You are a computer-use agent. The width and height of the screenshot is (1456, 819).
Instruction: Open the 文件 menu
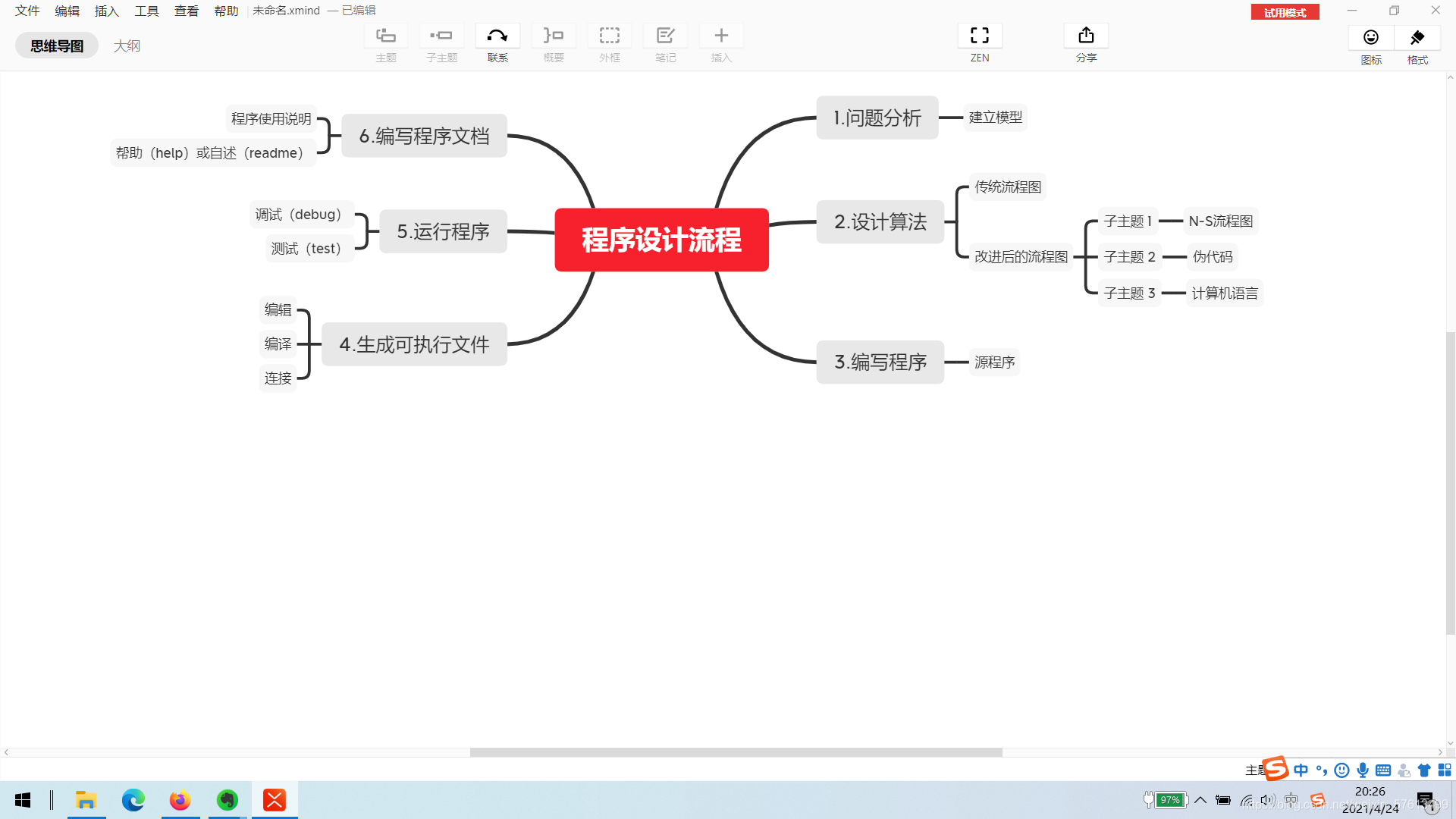coord(27,11)
